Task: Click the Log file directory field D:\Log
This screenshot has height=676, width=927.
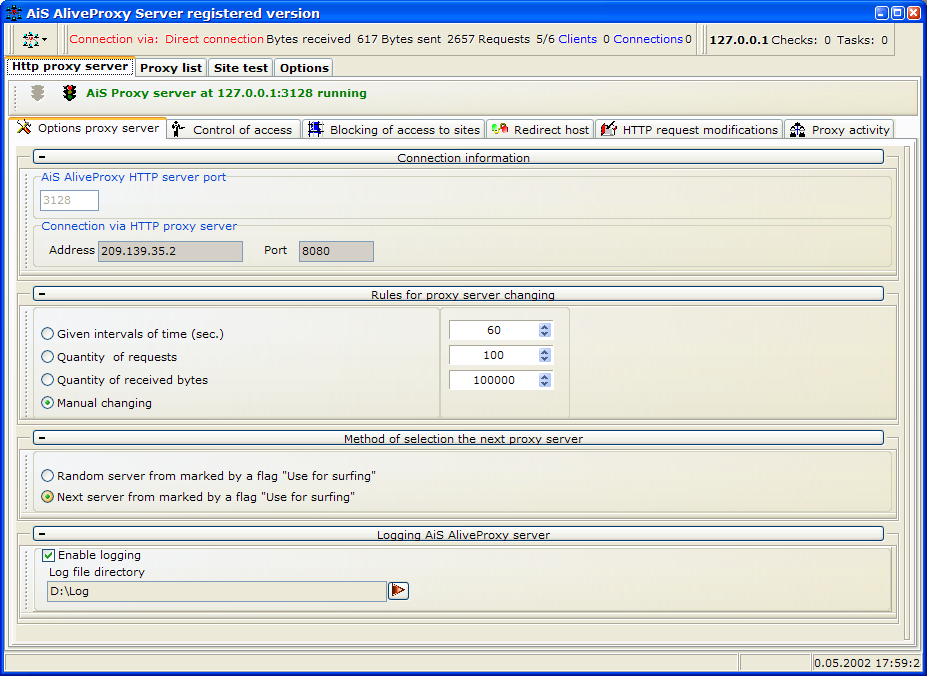Action: [217, 591]
